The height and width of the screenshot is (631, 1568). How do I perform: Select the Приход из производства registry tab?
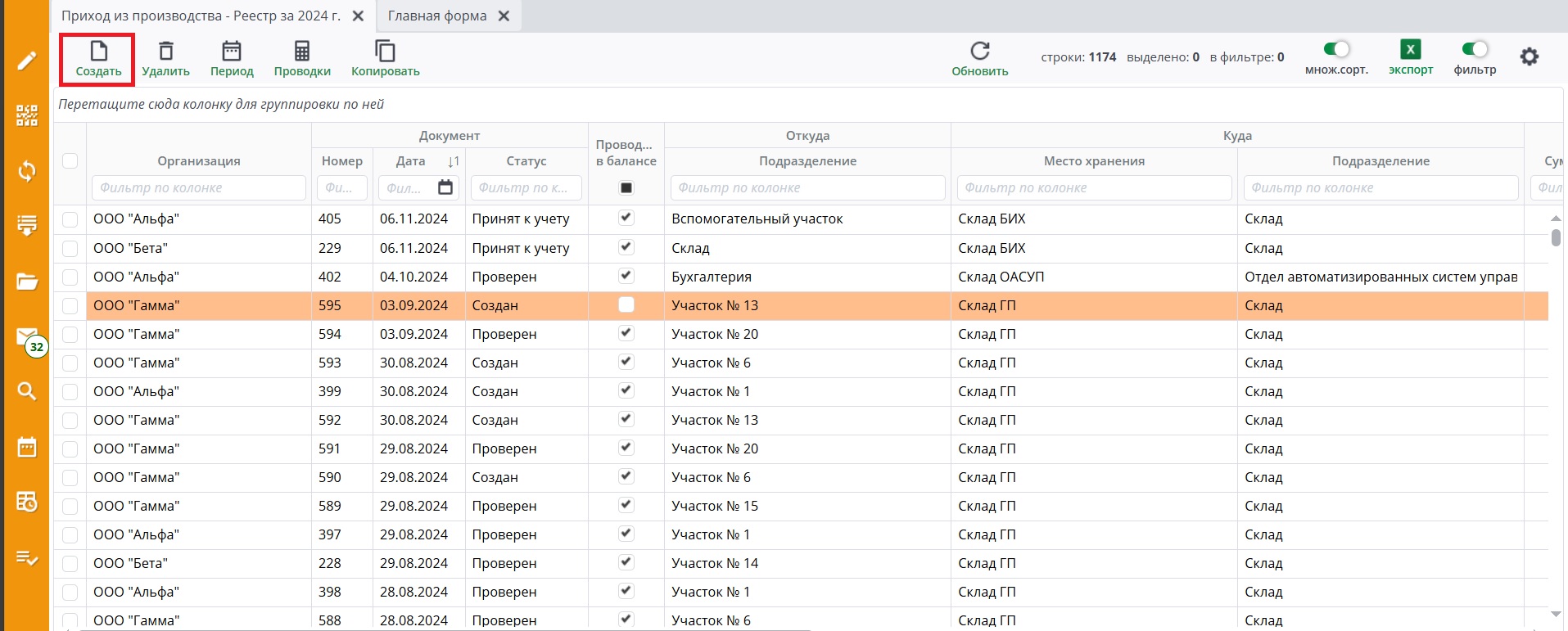201,16
